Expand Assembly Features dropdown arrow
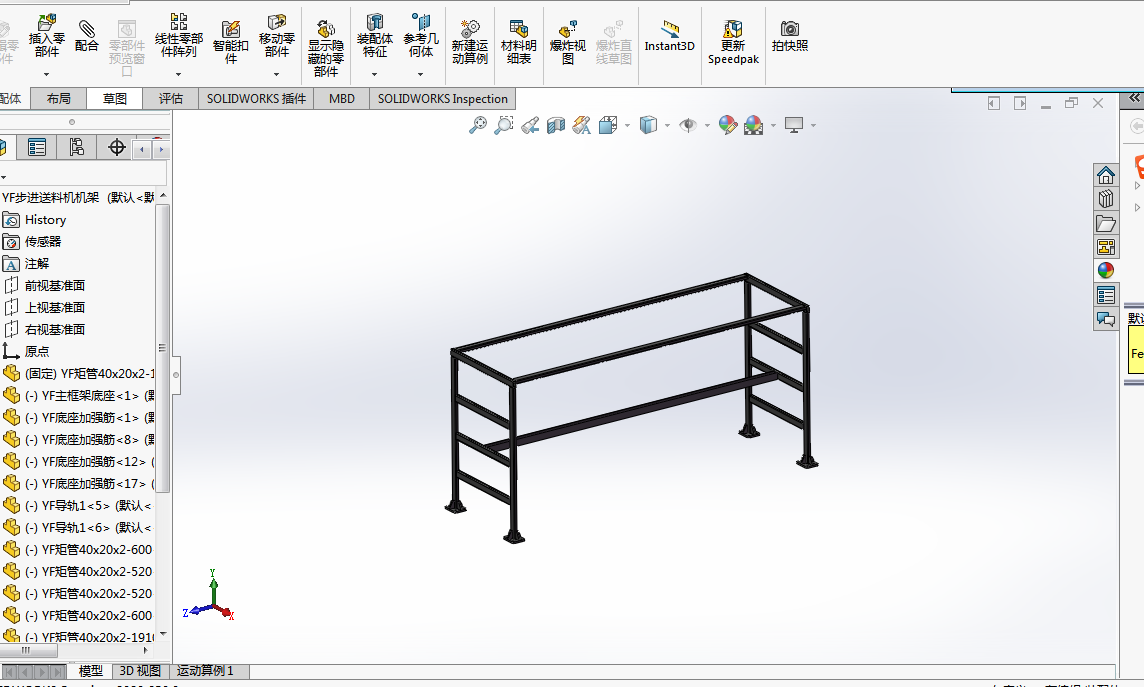Image resolution: width=1144 pixels, height=687 pixels. [374, 74]
